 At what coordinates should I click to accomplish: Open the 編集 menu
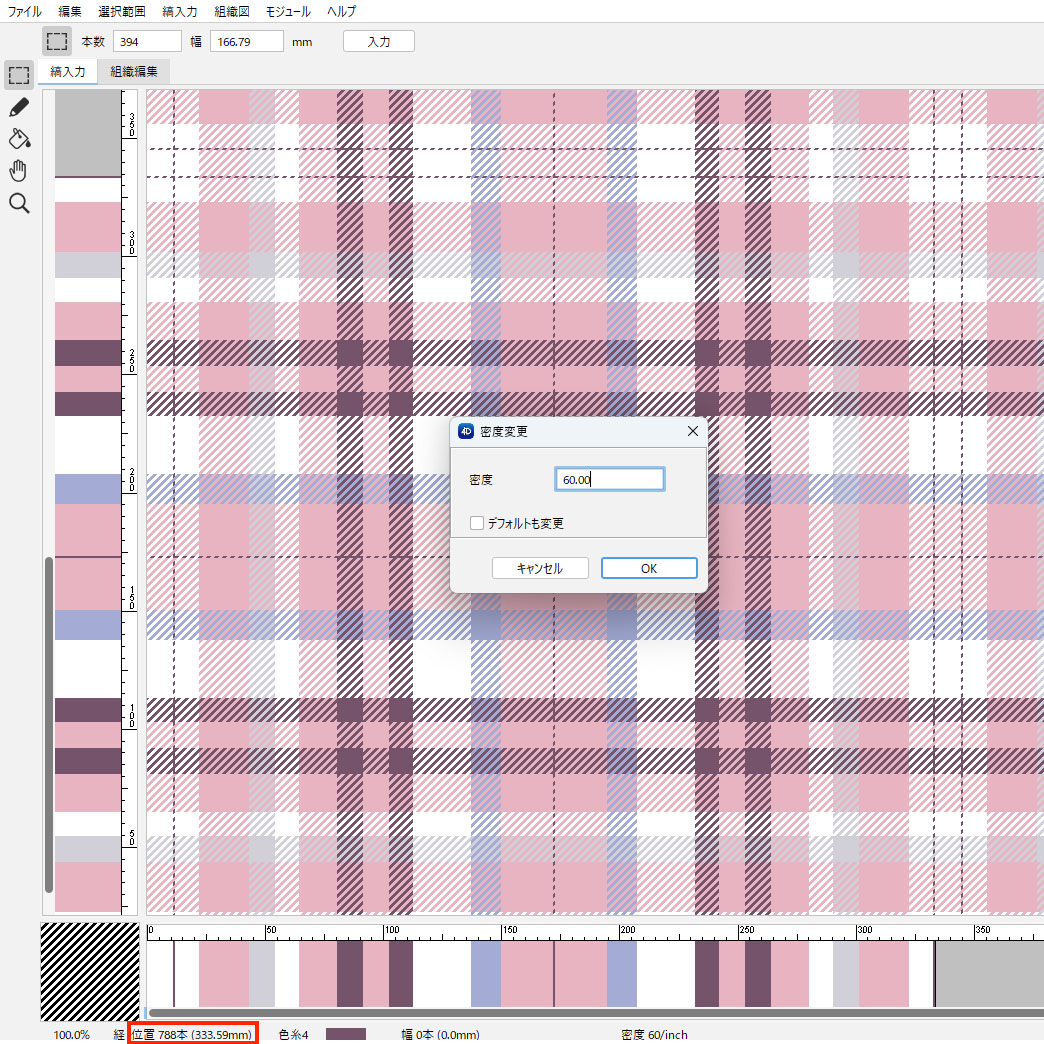coord(70,12)
